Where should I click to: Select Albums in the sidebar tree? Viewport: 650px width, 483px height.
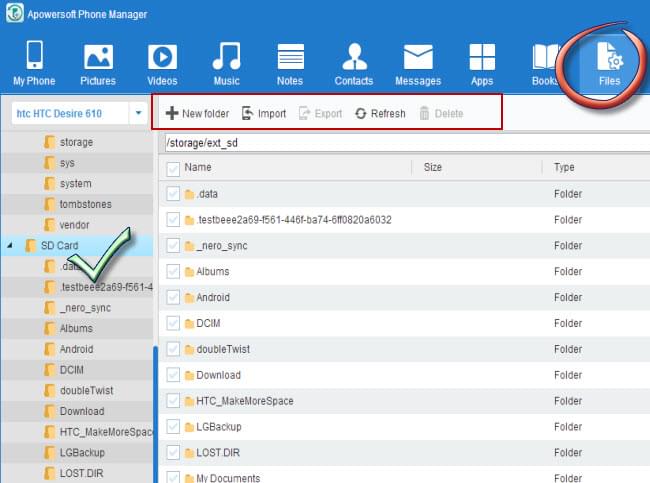[76, 328]
